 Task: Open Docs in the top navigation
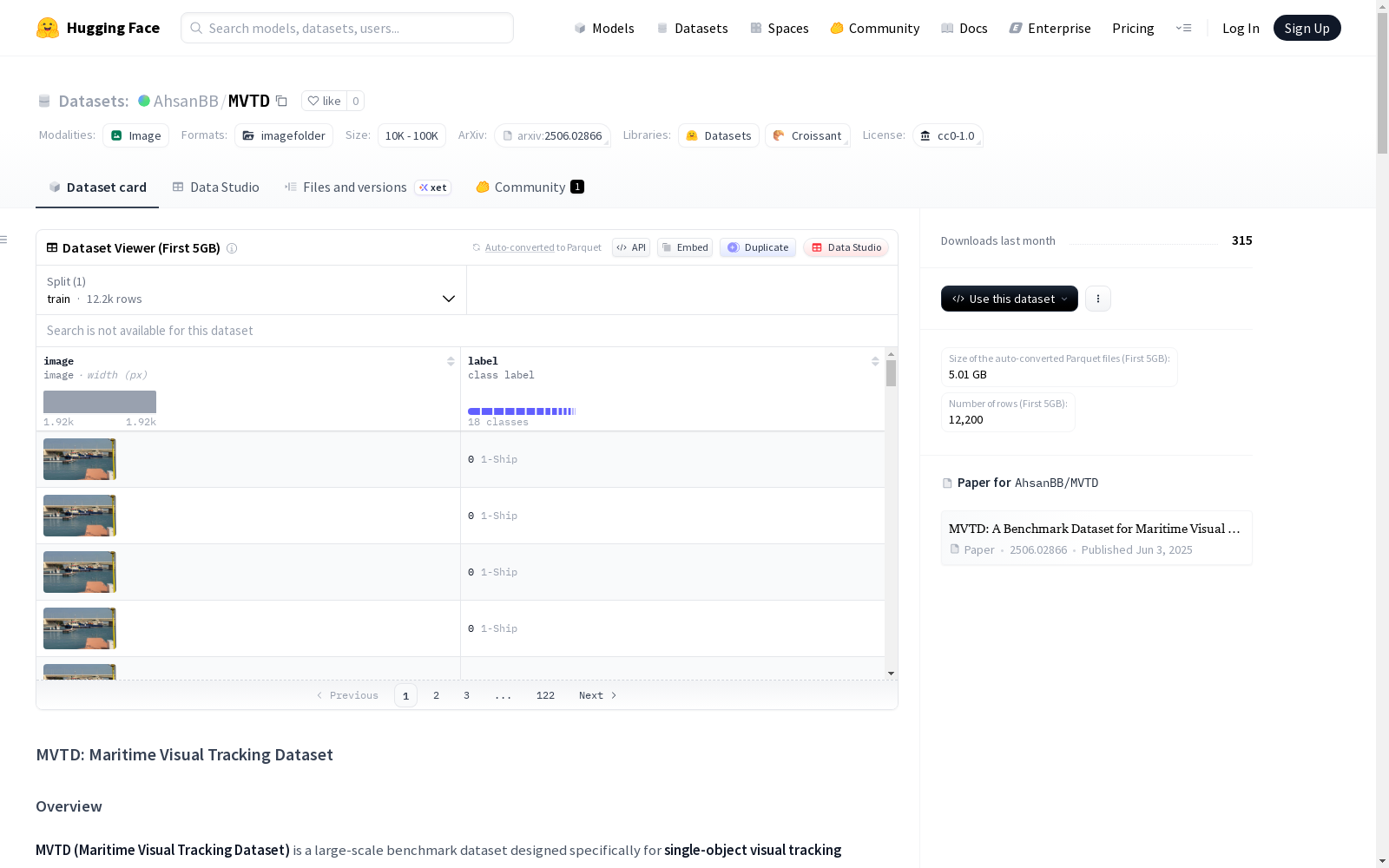(x=964, y=28)
